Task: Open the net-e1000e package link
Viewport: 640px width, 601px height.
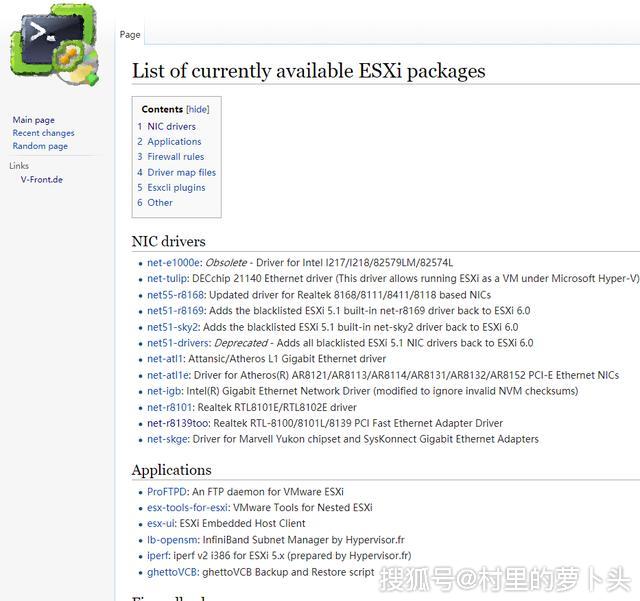Action: pyautogui.click(x=173, y=263)
